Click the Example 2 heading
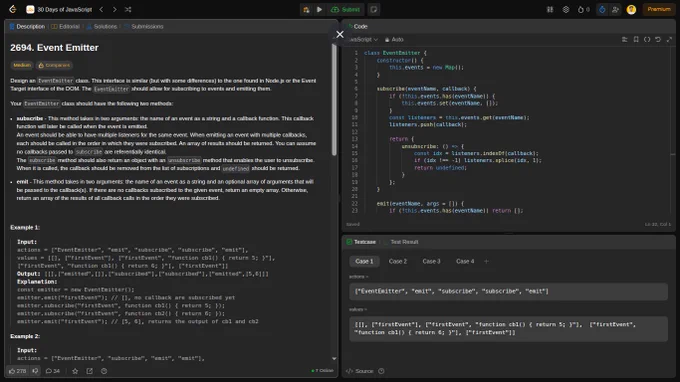 coord(25,336)
